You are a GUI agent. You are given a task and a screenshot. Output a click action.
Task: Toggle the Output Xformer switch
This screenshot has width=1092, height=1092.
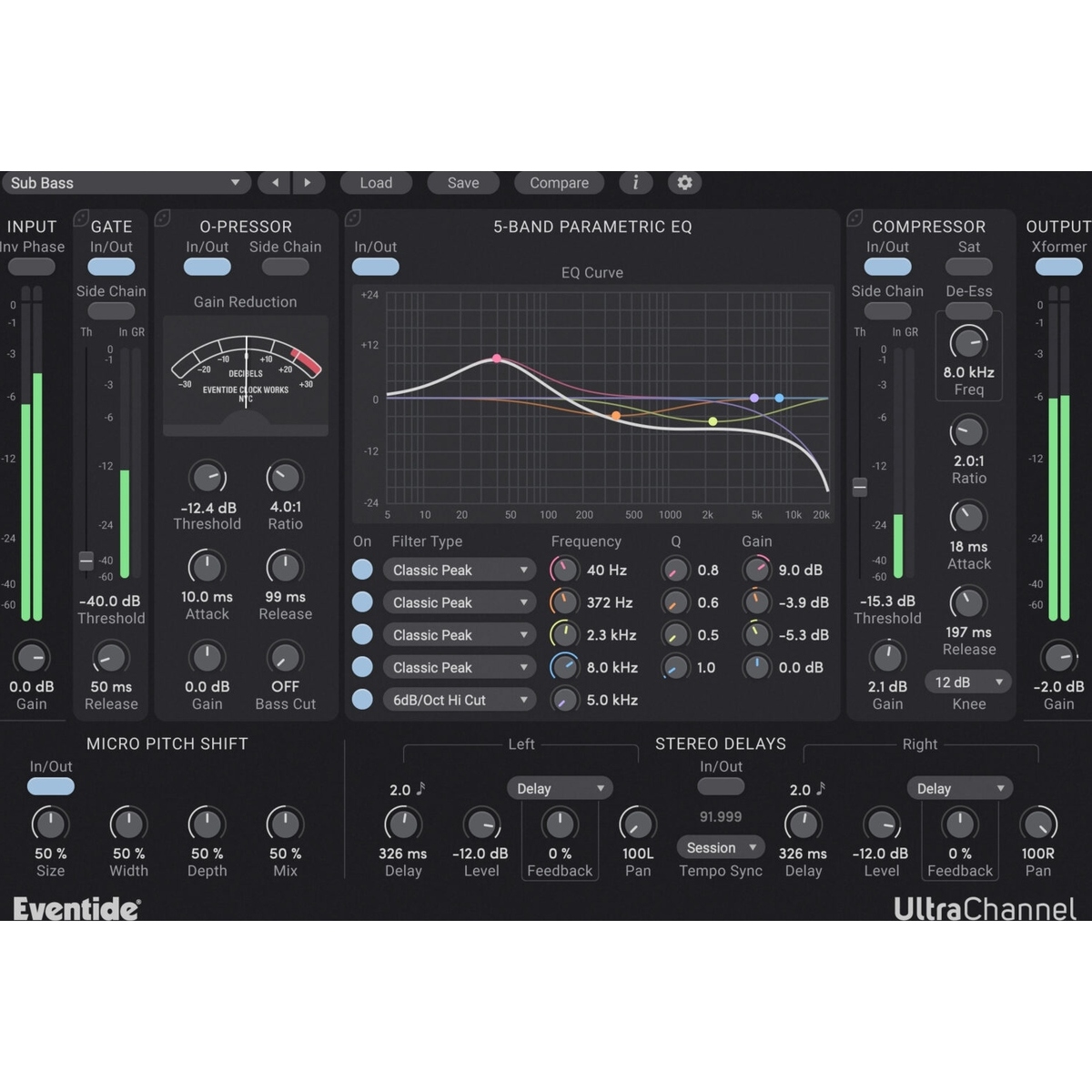(1059, 267)
